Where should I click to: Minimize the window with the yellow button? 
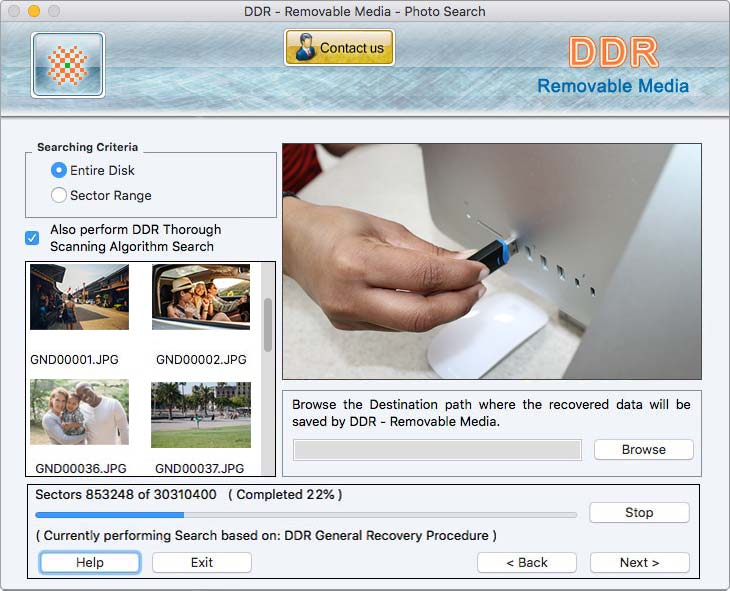pyautogui.click(x=34, y=11)
